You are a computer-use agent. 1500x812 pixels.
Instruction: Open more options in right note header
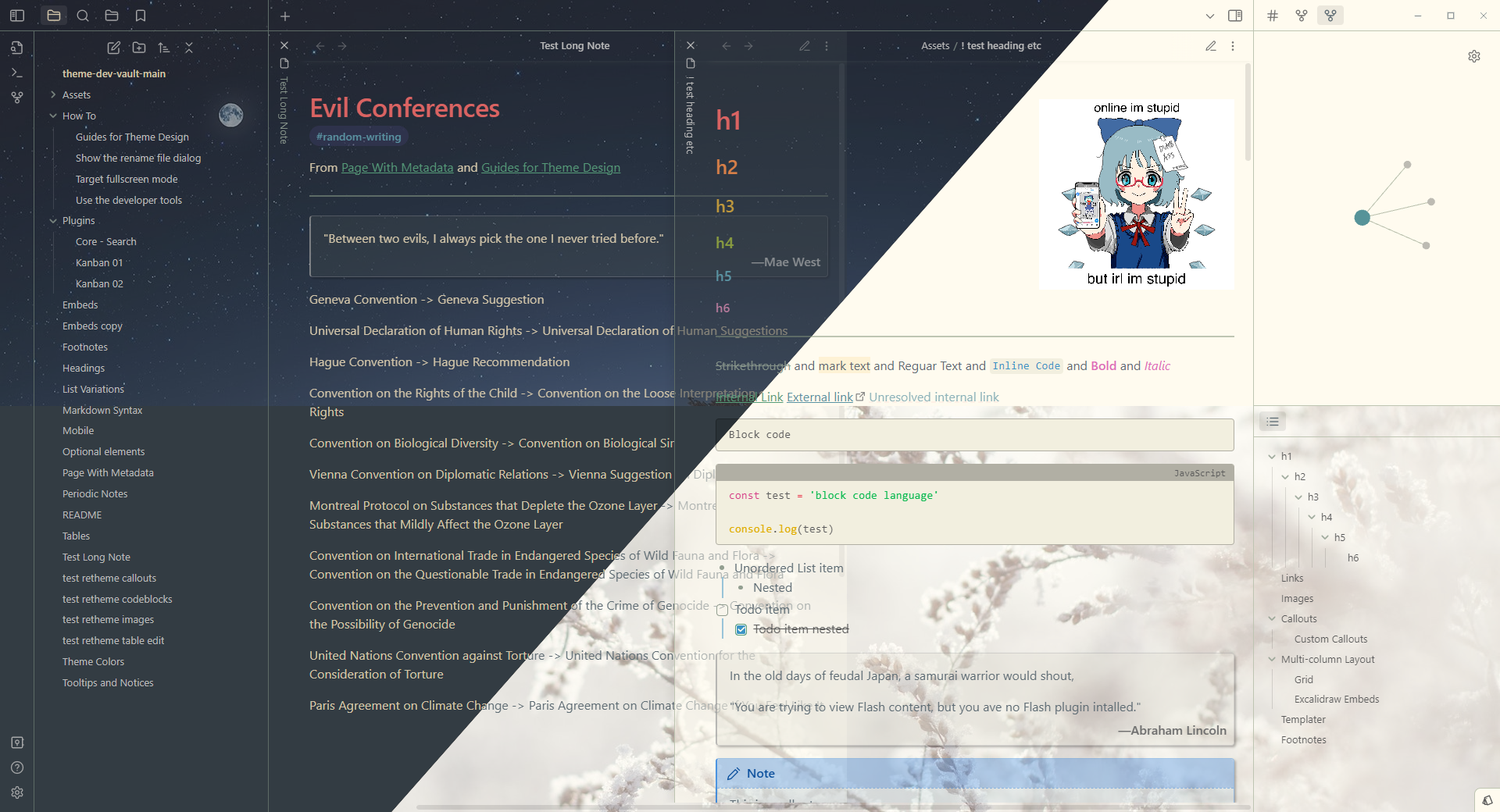coord(1233,46)
